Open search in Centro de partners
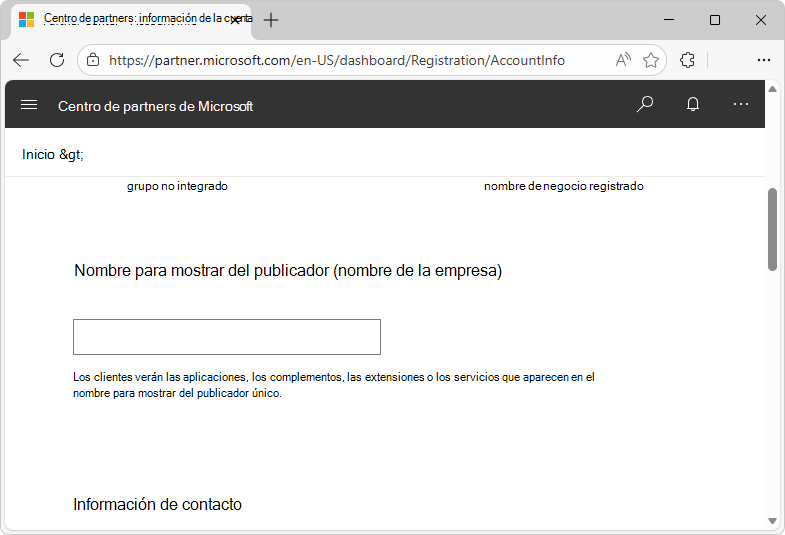This screenshot has width=785, height=535. (x=645, y=104)
